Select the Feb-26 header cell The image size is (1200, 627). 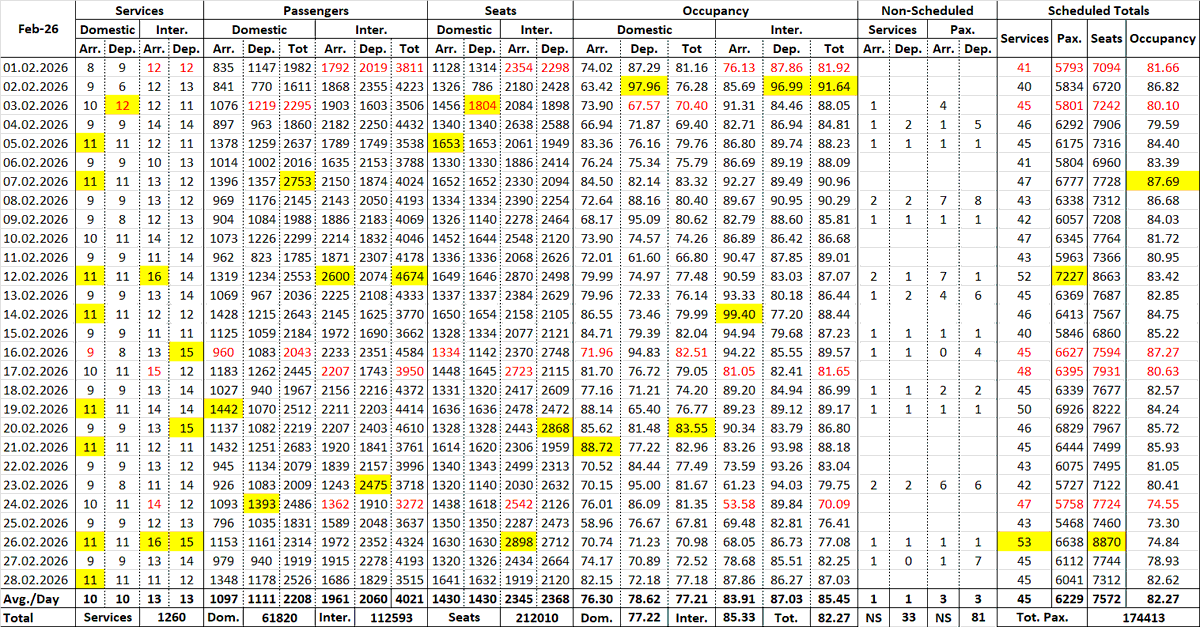[x=38, y=30]
